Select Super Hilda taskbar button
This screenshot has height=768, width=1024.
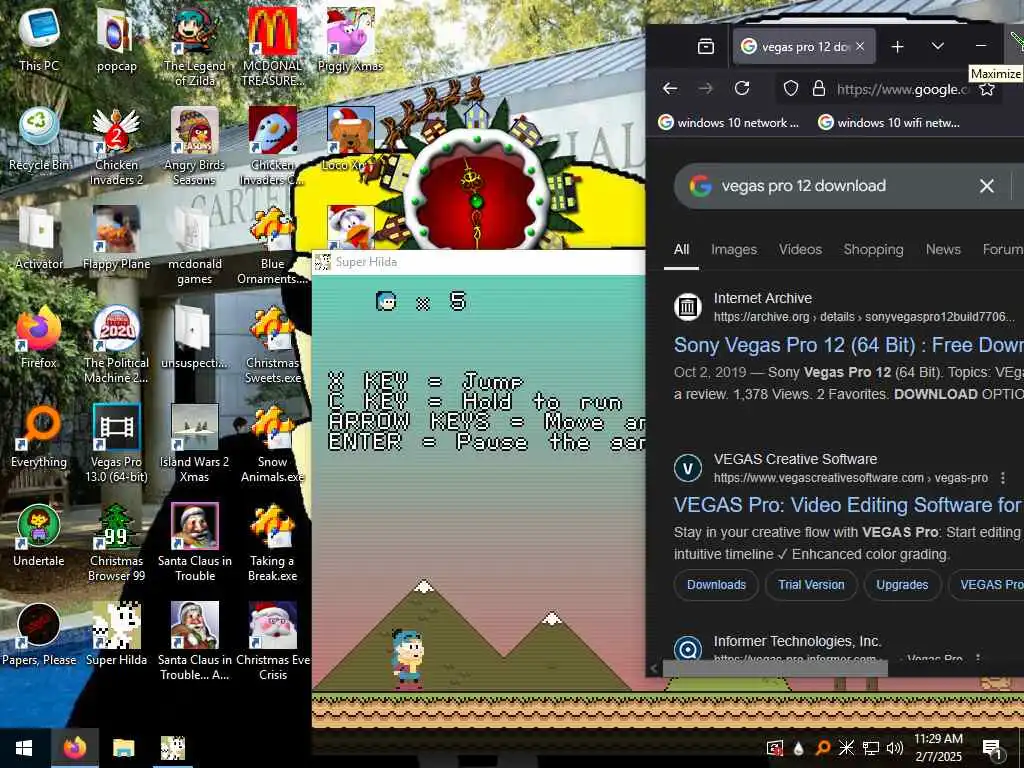click(173, 748)
